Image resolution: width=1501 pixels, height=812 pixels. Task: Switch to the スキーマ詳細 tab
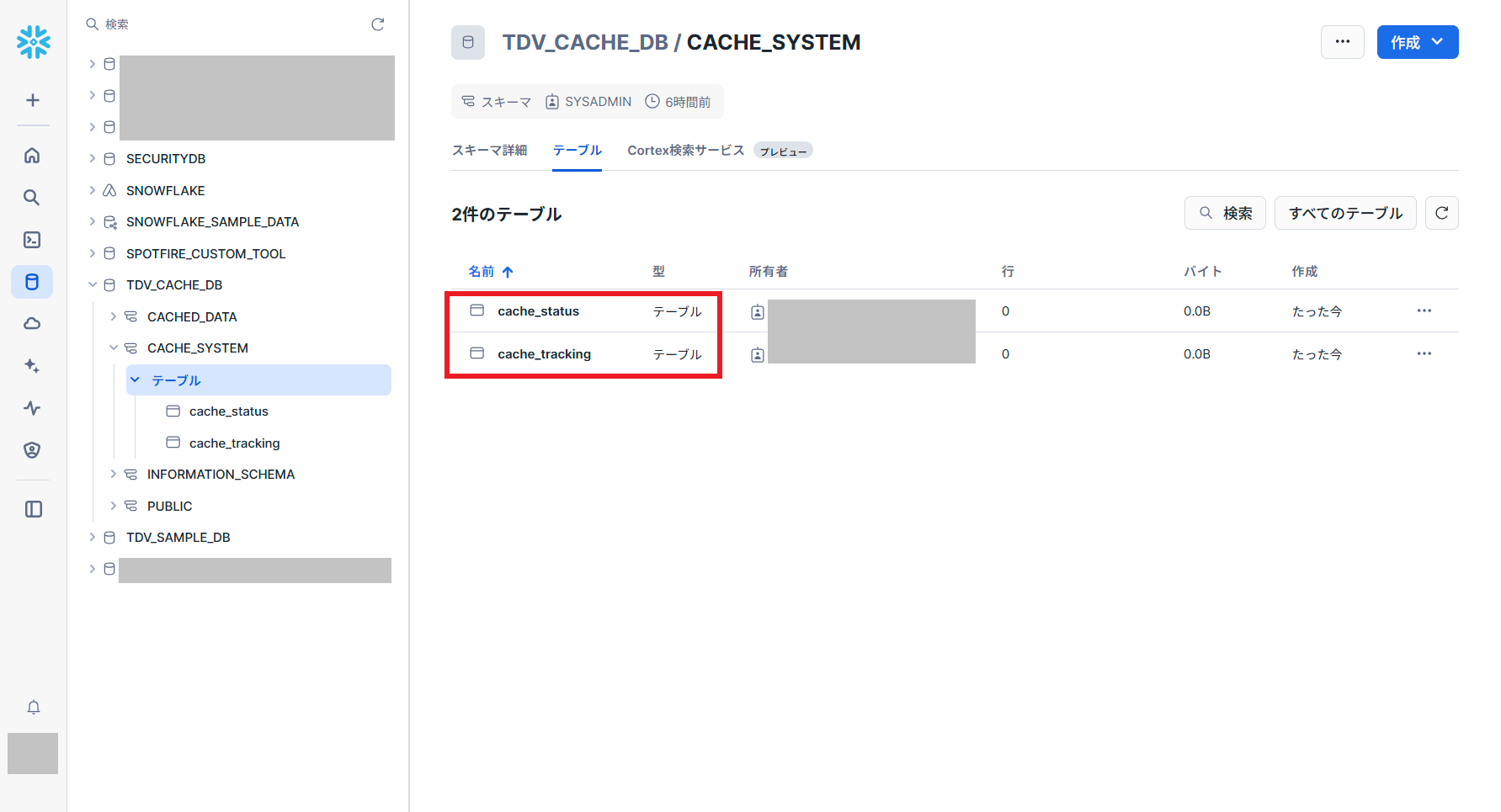[x=489, y=150]
